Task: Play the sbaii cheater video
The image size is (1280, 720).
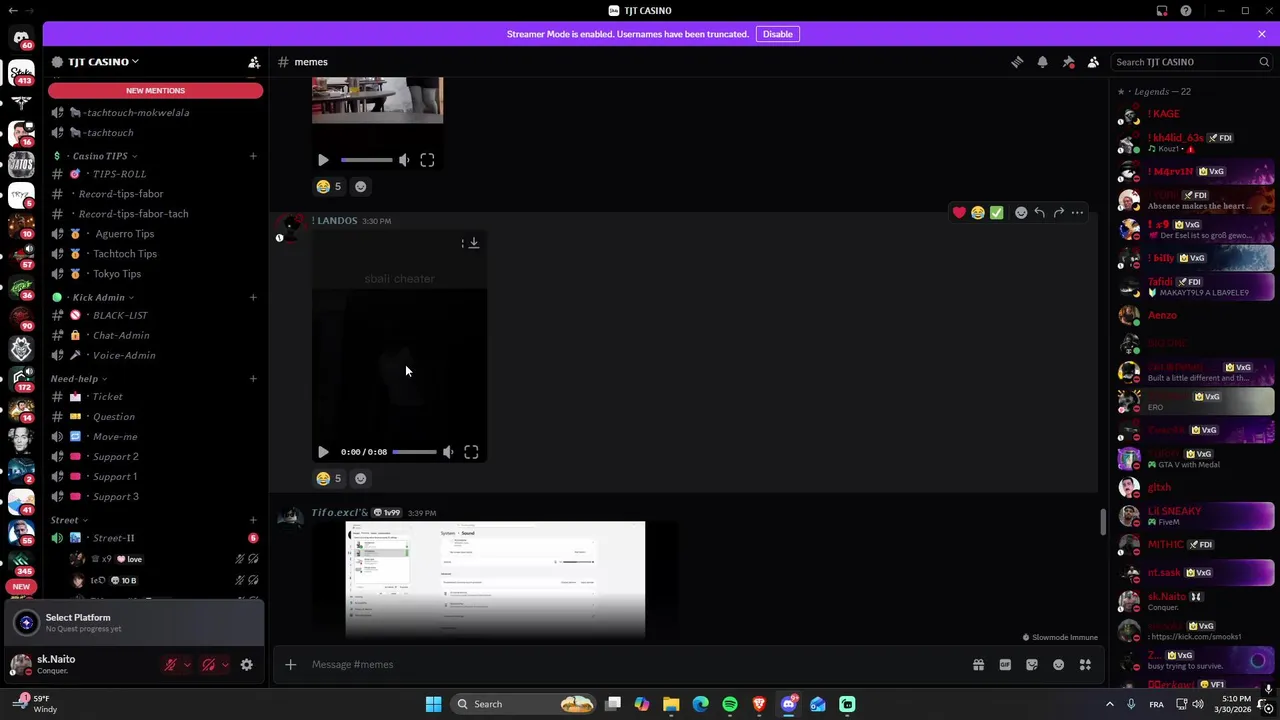Action: coord(323,452)
